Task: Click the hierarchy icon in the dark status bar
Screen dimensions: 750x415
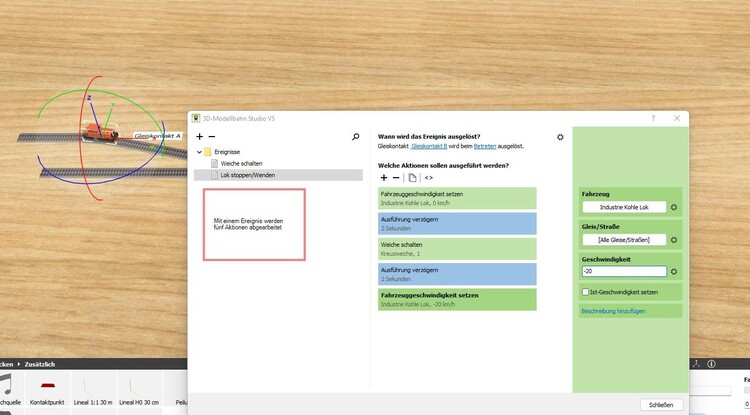Action: 696,364
